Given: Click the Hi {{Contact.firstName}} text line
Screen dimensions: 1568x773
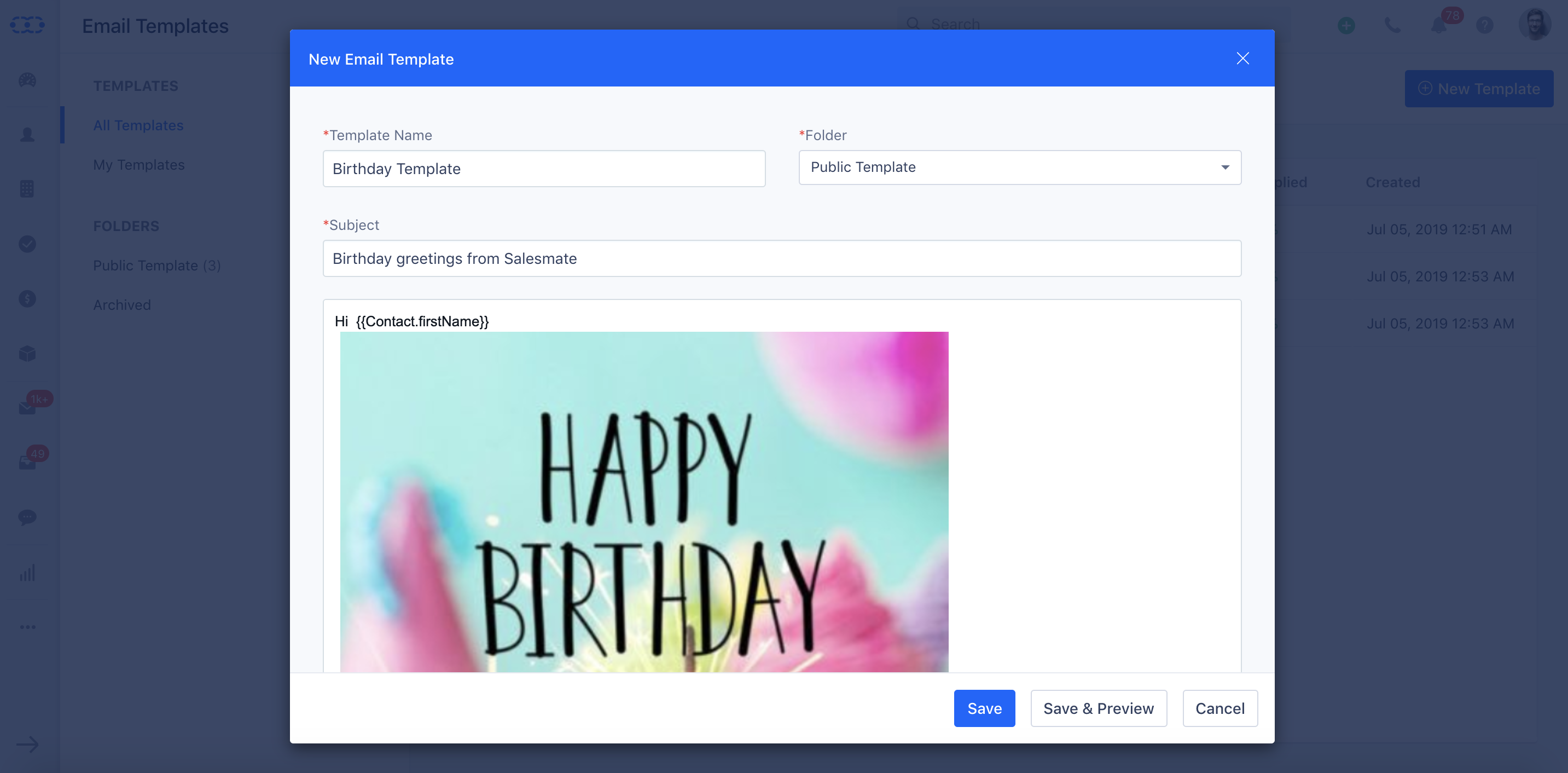Looking at the screenshot, I should click(411, 321).
